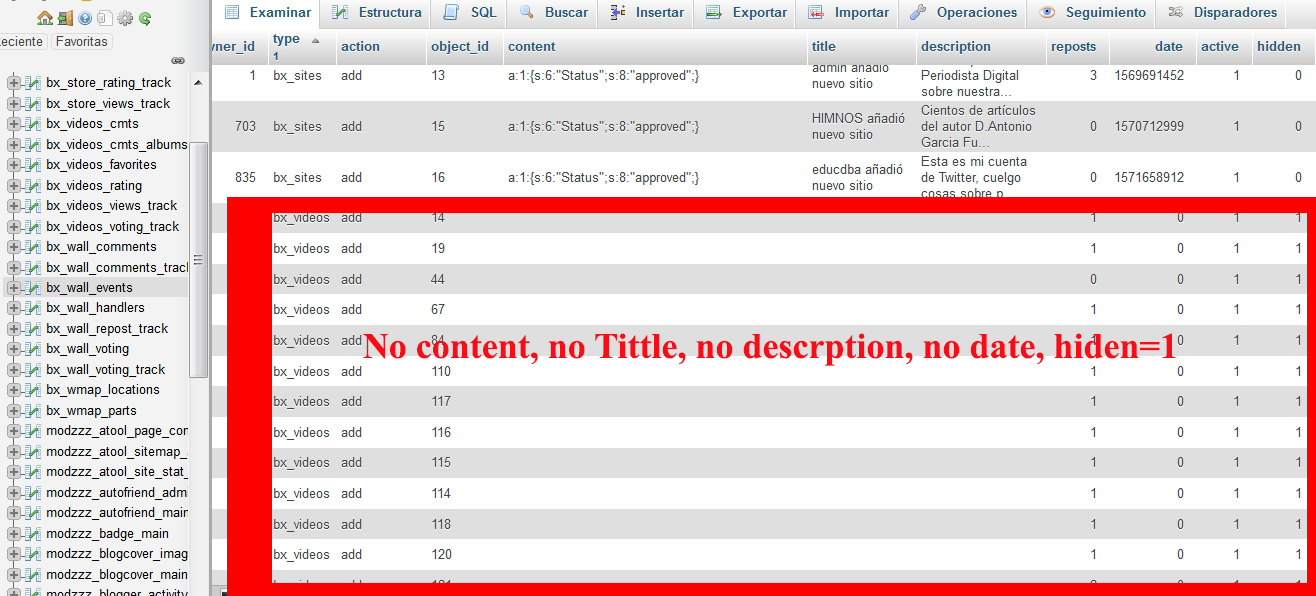
Task: Open the MySQL documentation pages icon
Action: point(104,18)
